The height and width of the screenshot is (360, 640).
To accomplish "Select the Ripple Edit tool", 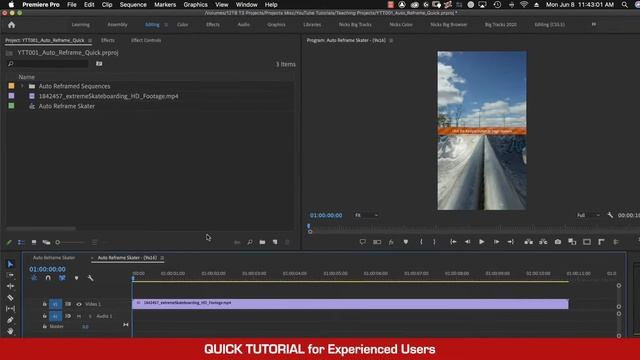I will point(10,286).
